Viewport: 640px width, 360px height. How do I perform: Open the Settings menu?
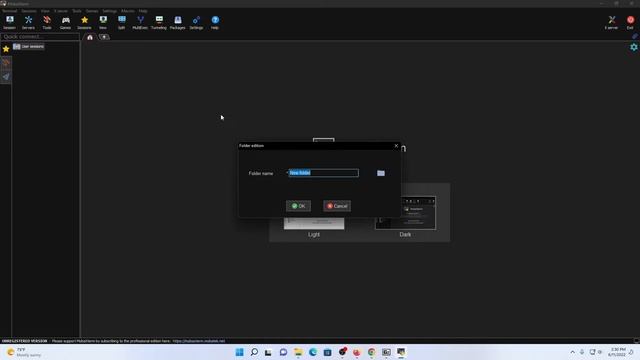109,11
